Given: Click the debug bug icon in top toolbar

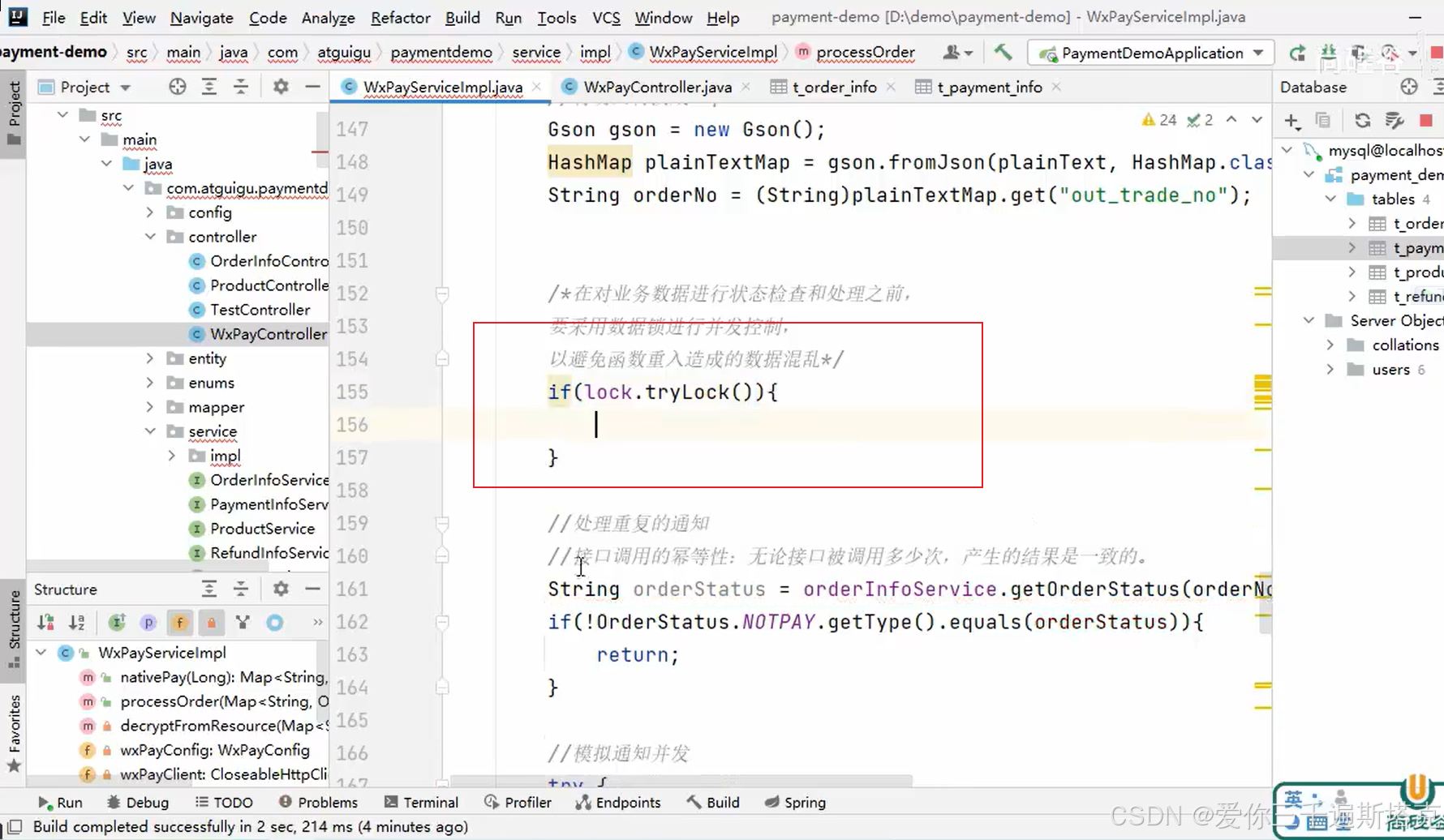Looking at the screenshot, I should point(1328,53).
